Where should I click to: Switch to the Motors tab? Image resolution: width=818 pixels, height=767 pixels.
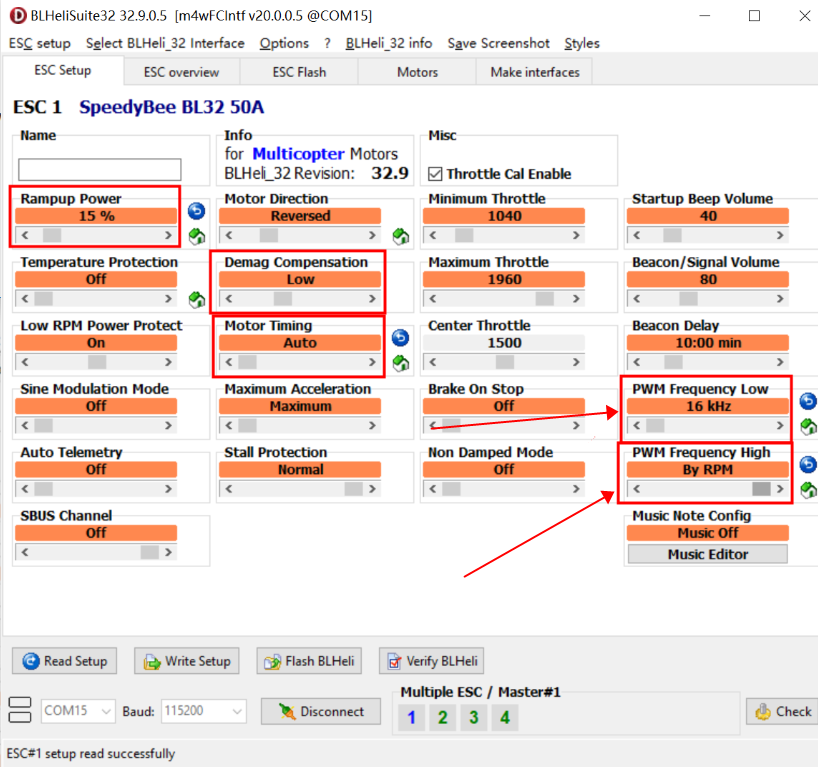coord(417,72)
